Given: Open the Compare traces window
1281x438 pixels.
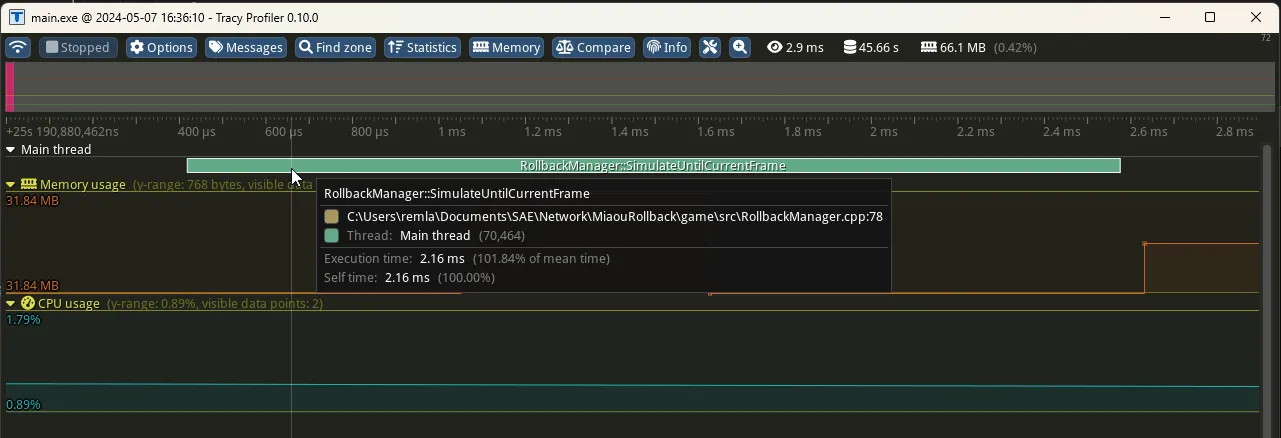Looking at the screenshot, I should click(593, 48).
